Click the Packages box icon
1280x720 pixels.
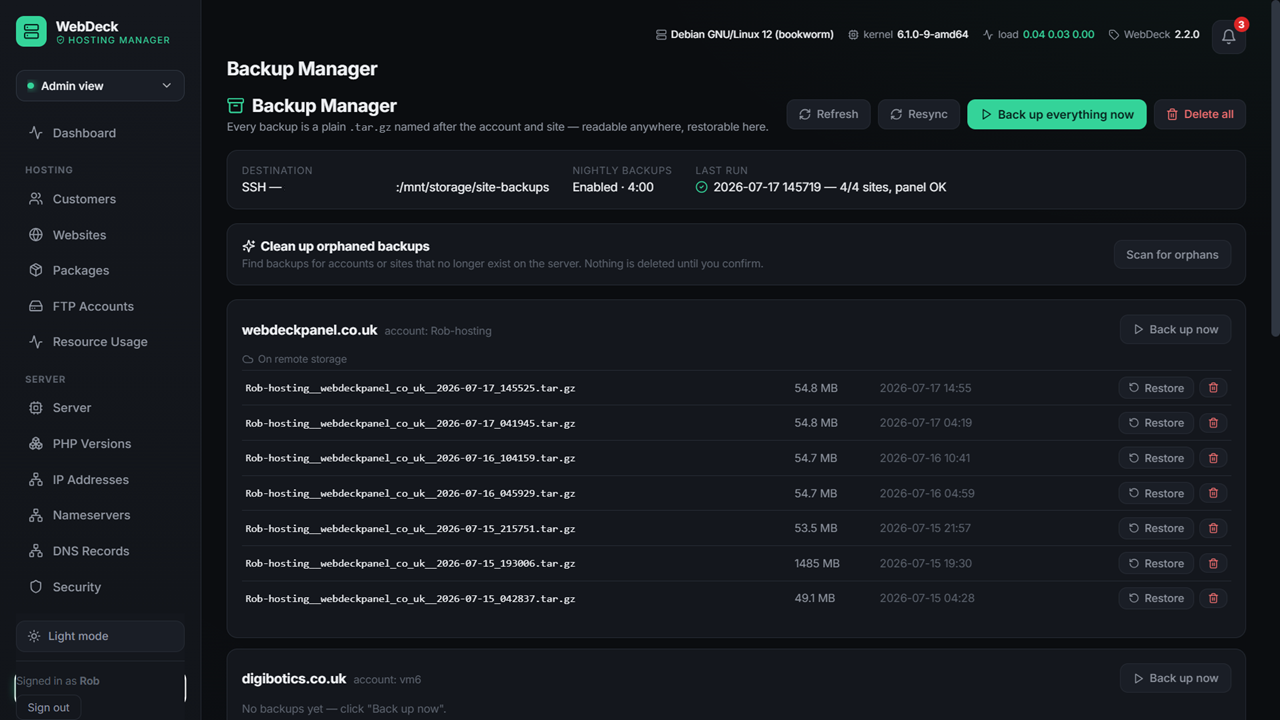pos(36,270)
